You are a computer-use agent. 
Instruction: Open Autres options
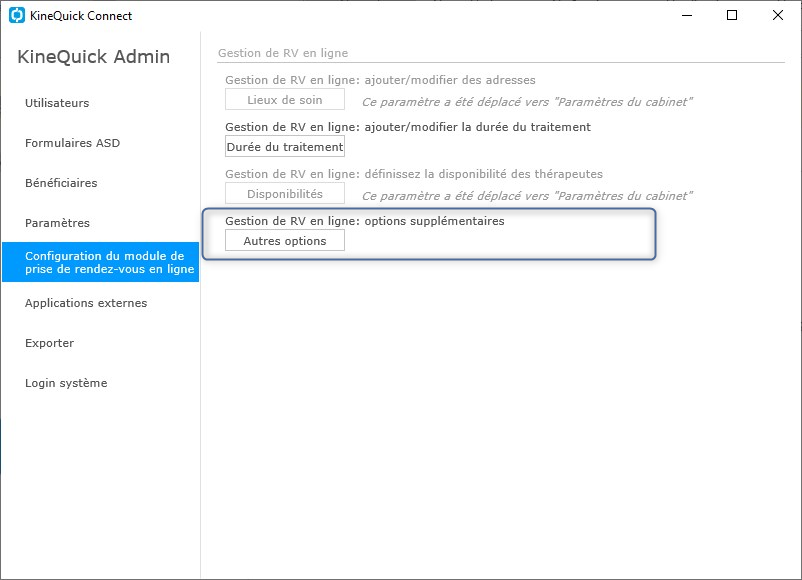[x=285, y=241]
